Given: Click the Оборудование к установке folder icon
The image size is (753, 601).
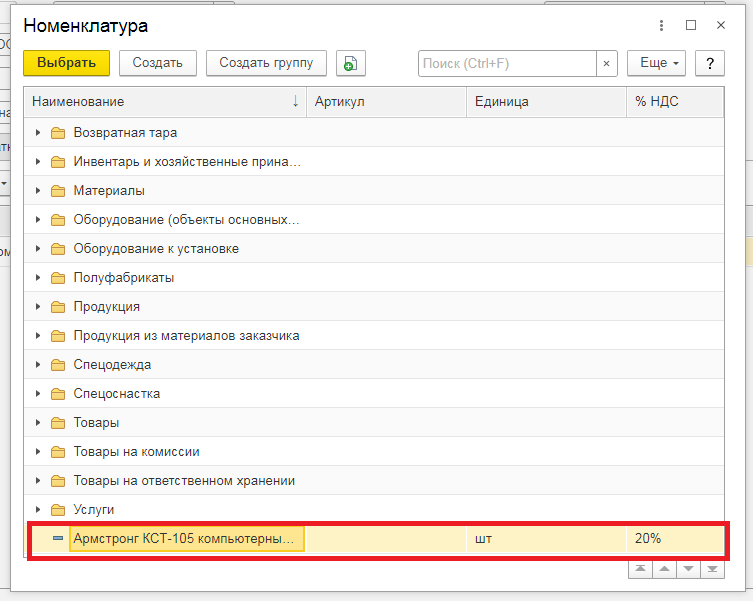Looking at the screenshot, I should click(x=58, y=249).
